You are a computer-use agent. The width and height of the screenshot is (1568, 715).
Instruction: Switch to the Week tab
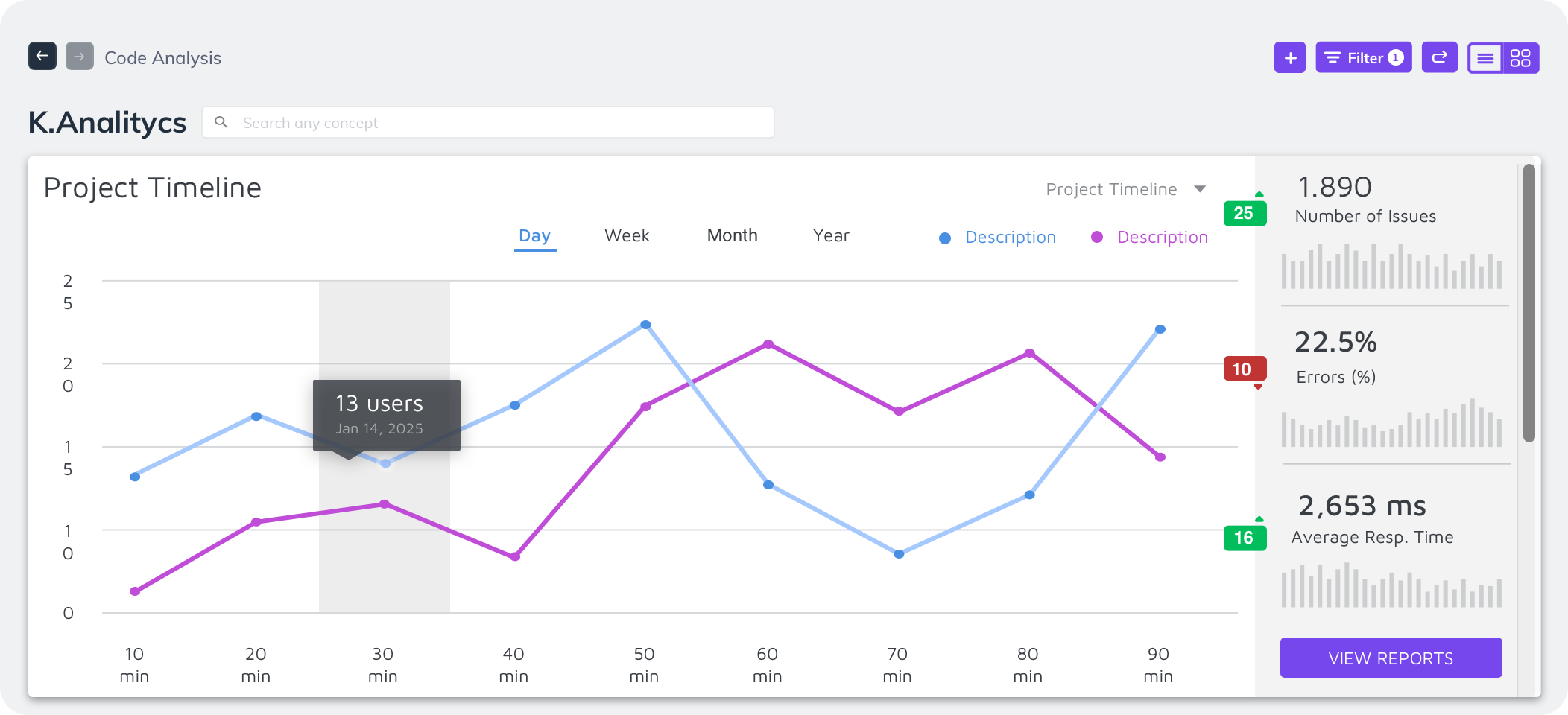click(627, 236)
